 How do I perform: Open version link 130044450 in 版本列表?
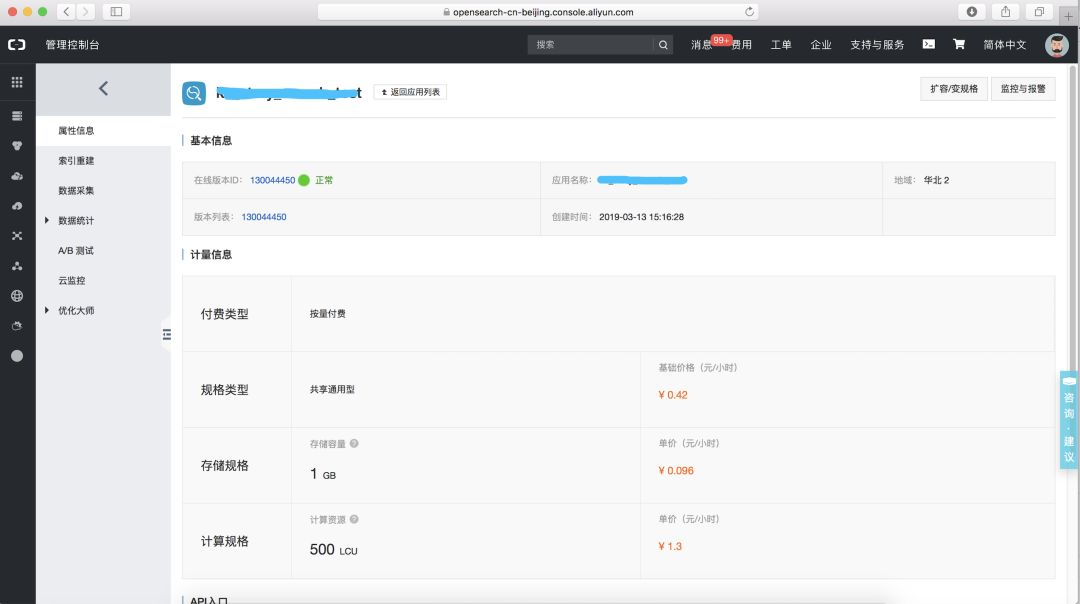[x=264, y=217]
